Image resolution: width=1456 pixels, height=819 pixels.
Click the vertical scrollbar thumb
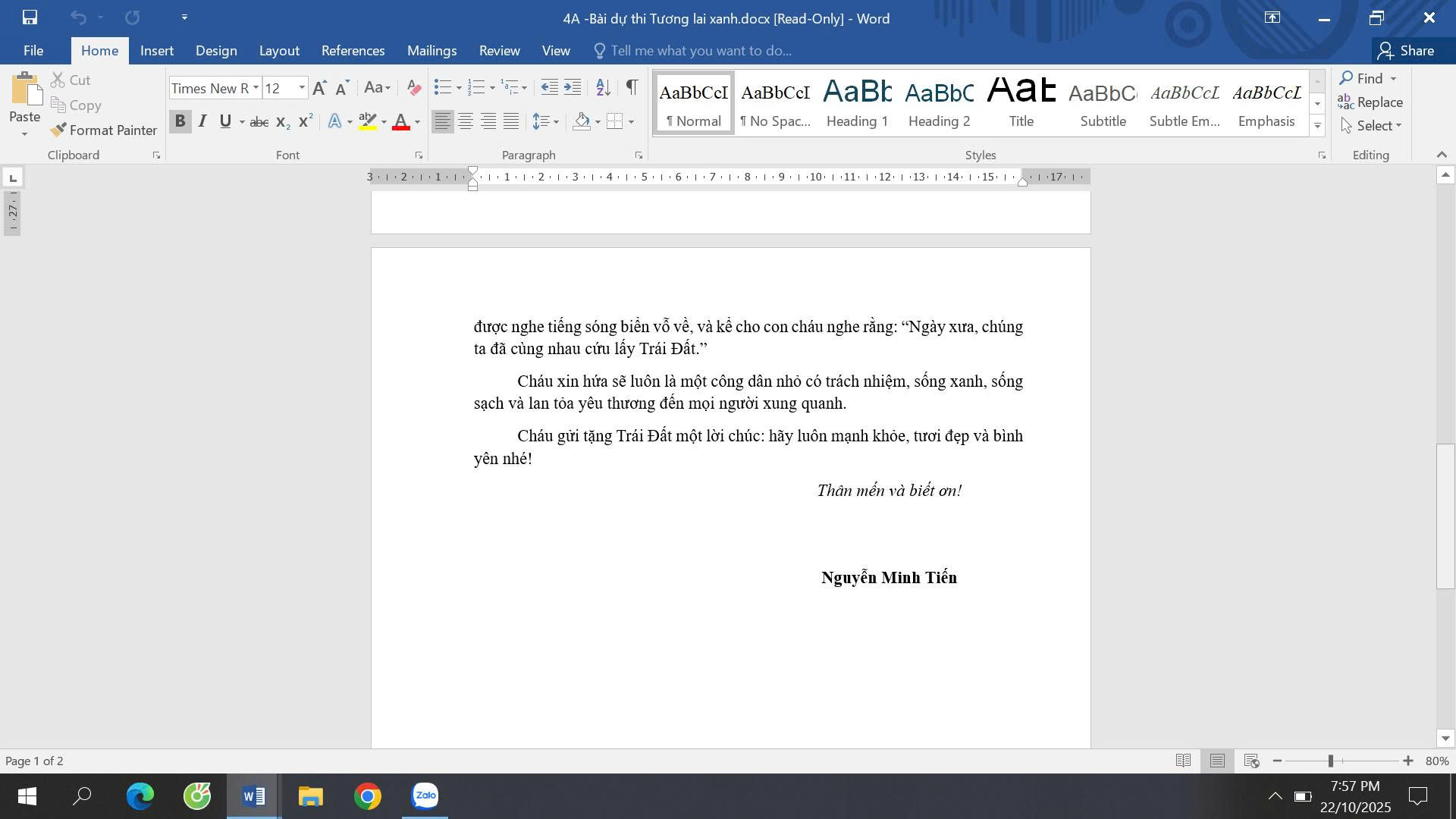pyautogui.click(x=1445, y=516)
